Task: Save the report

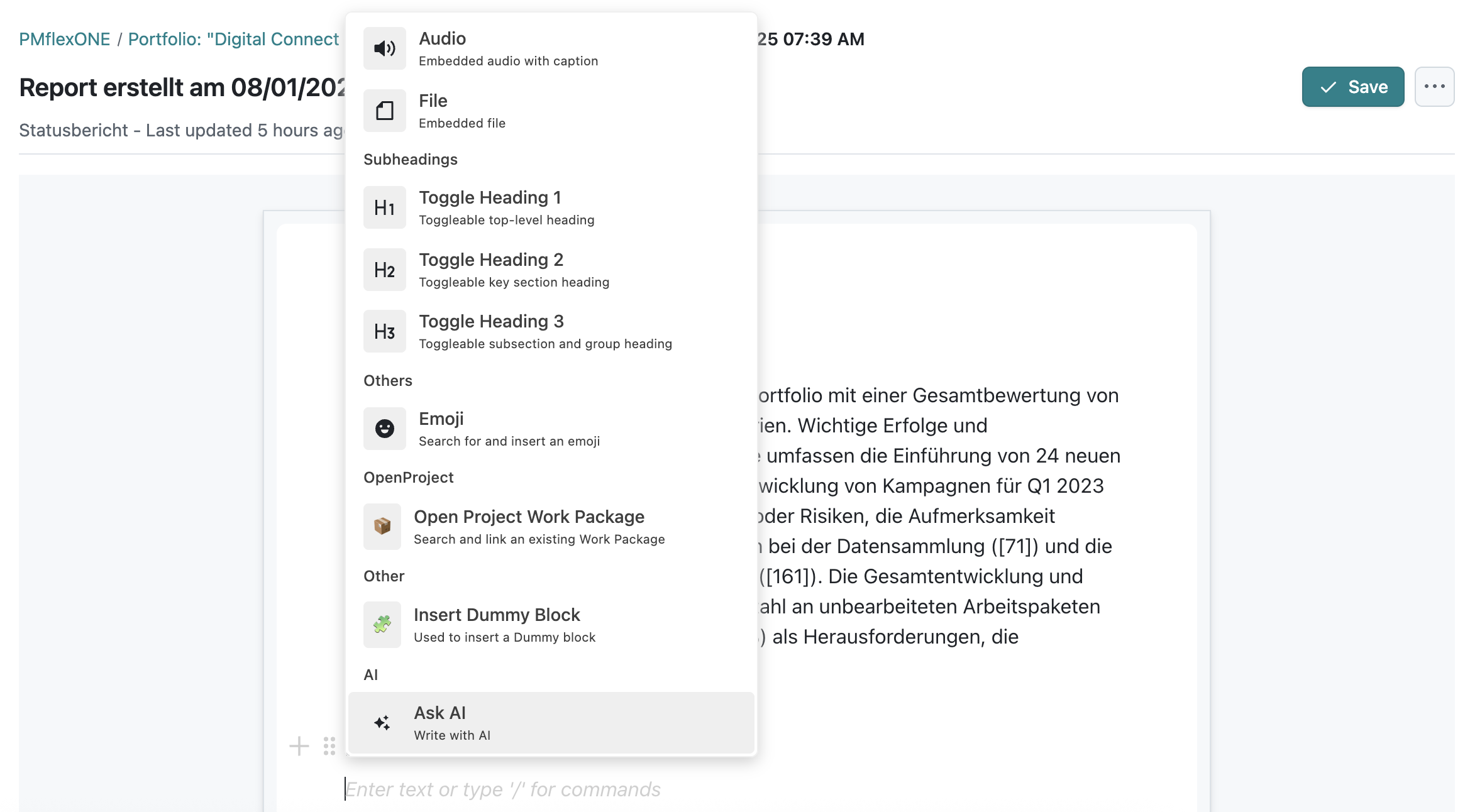Action: [x=1353, y=87]
